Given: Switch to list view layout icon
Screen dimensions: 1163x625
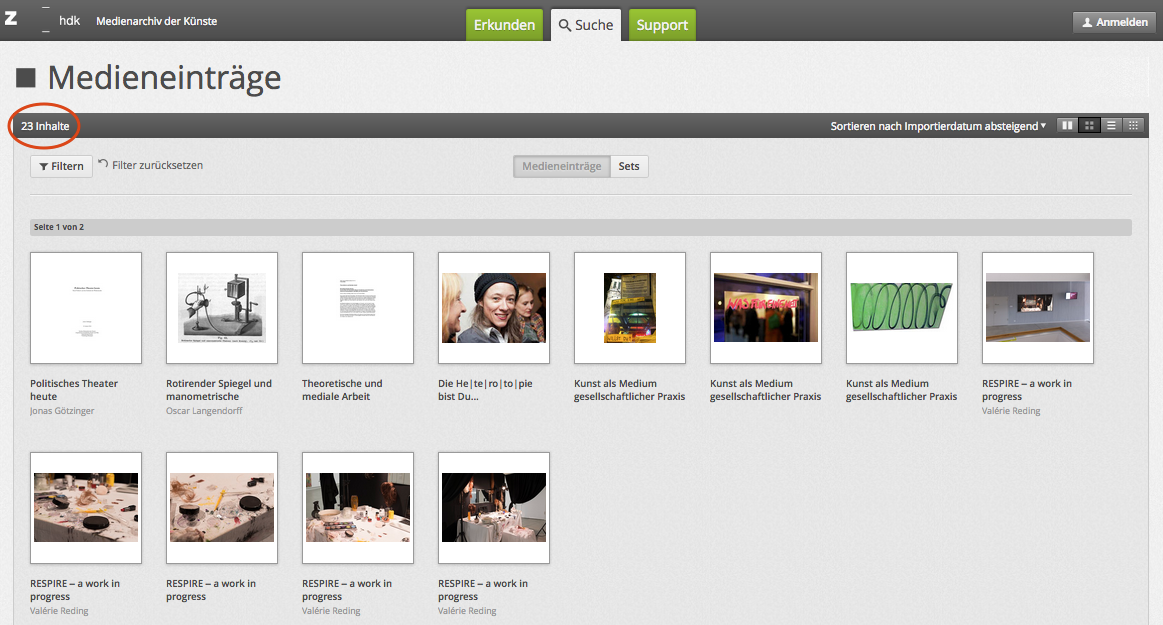Looking at the screenshot, I should (1111, 126).
